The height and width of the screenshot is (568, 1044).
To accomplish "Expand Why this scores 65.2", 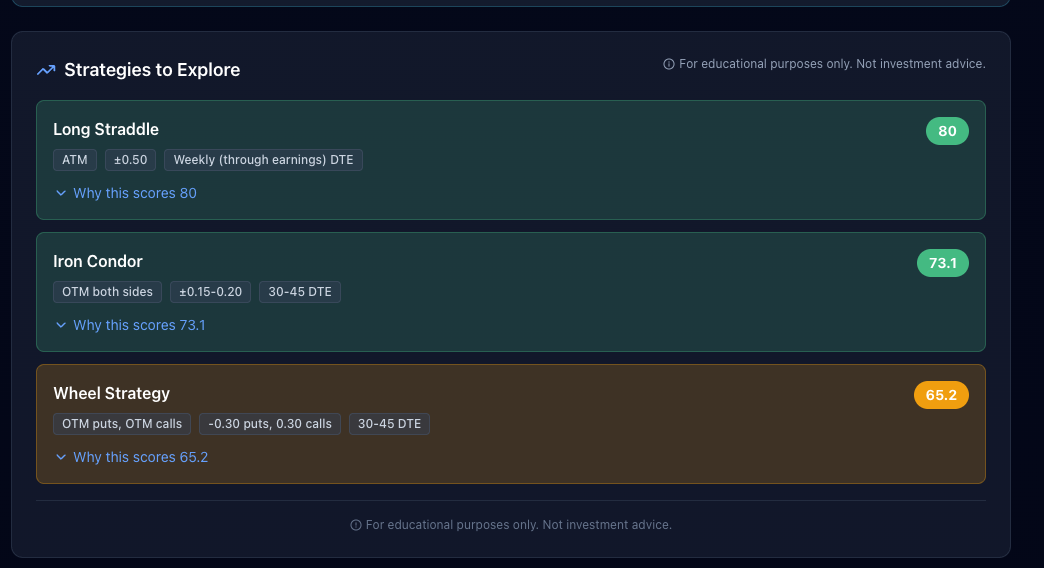I will (x=140, y=457).
